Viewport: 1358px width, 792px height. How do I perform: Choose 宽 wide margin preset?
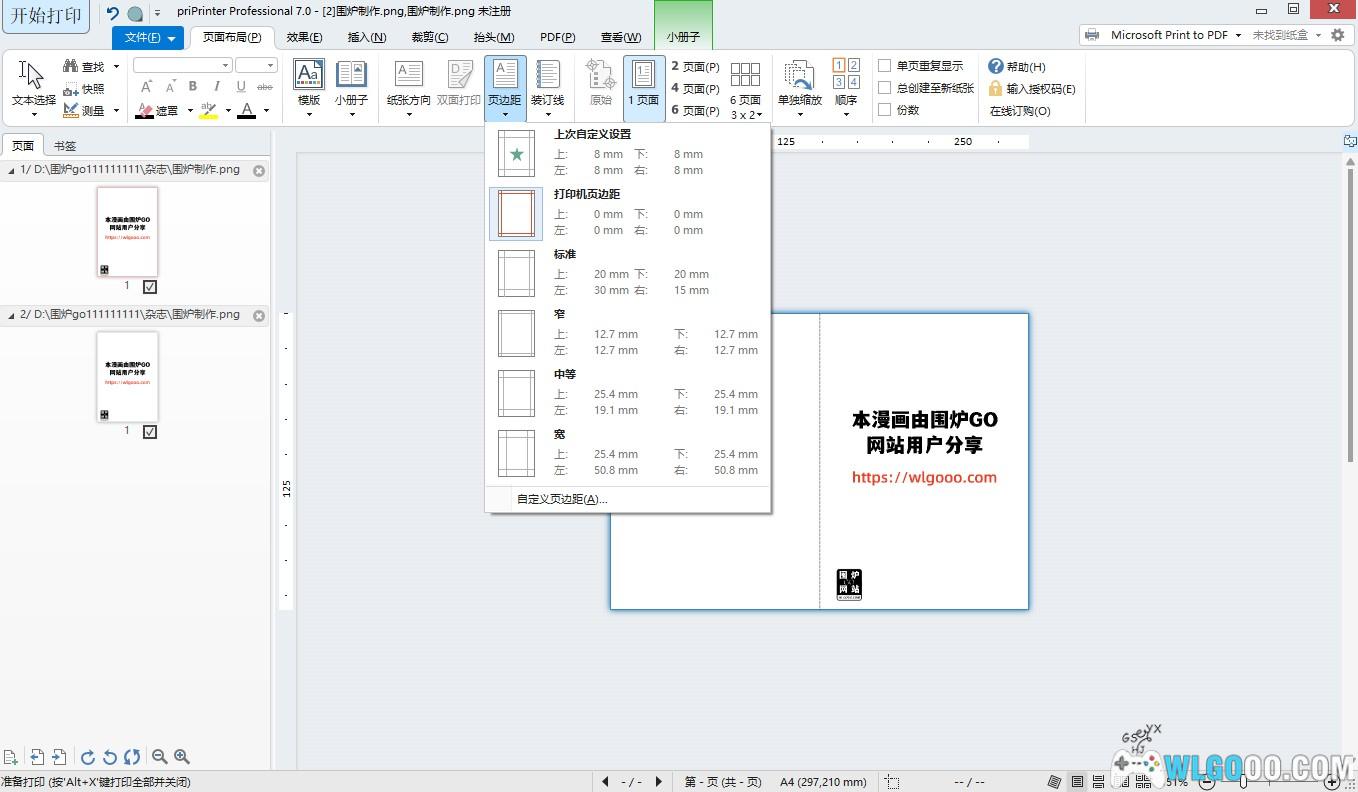point(628,453)
